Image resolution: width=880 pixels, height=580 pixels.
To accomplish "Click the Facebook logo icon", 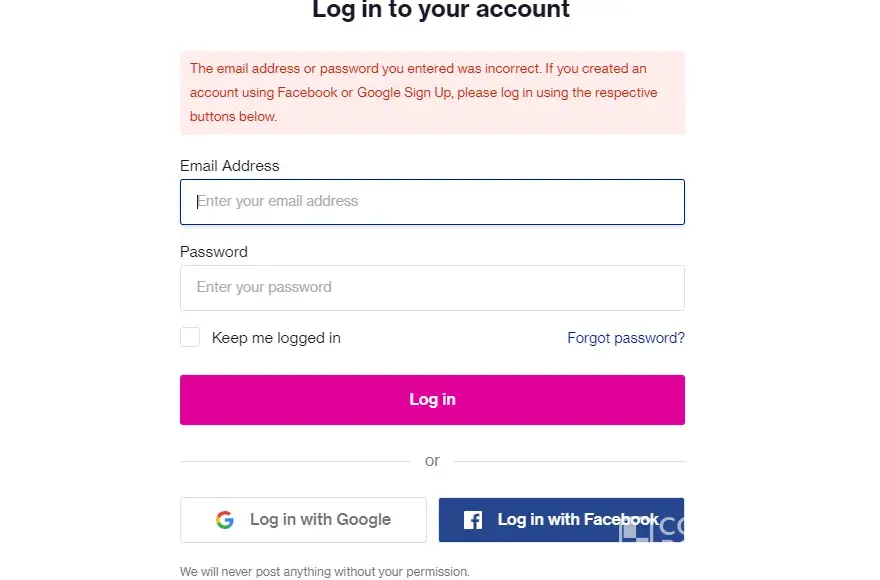I will [x=474, y=520].
